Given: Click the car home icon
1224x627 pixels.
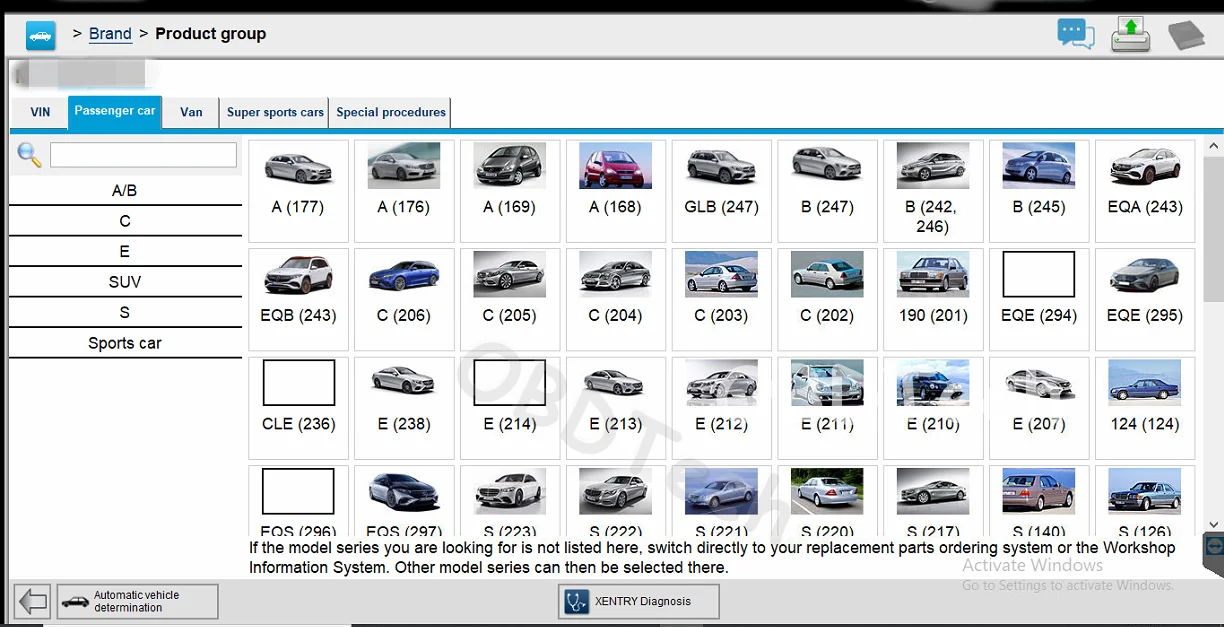Looking at the screenshot, I should coord(41,35).
